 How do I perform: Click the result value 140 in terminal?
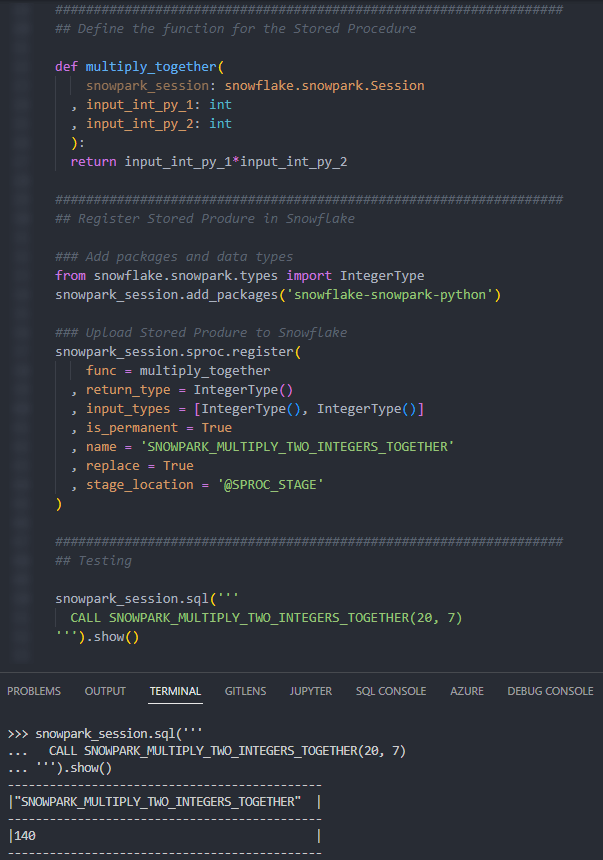pyautogui.click(x=25, y=835)
